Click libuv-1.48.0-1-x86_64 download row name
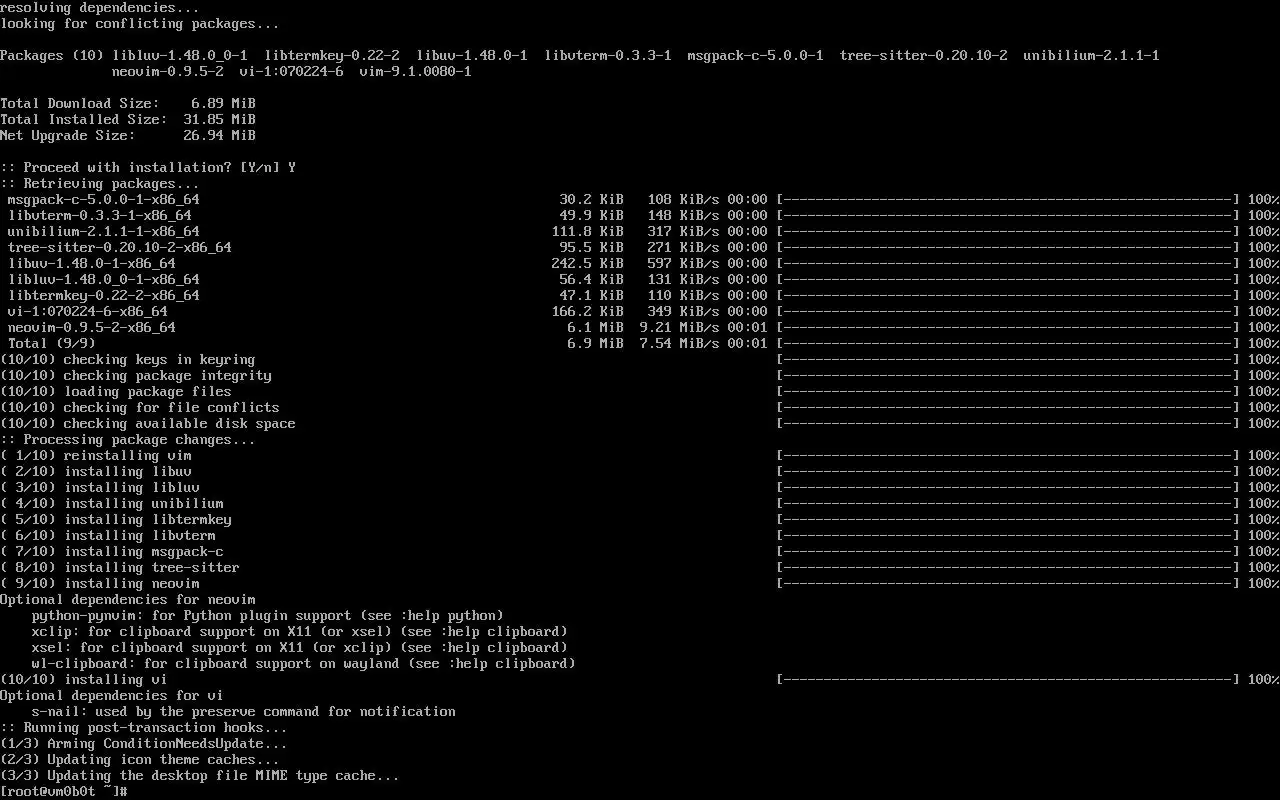The width and height of the screenshot is (1280, 800). point(92,263)
